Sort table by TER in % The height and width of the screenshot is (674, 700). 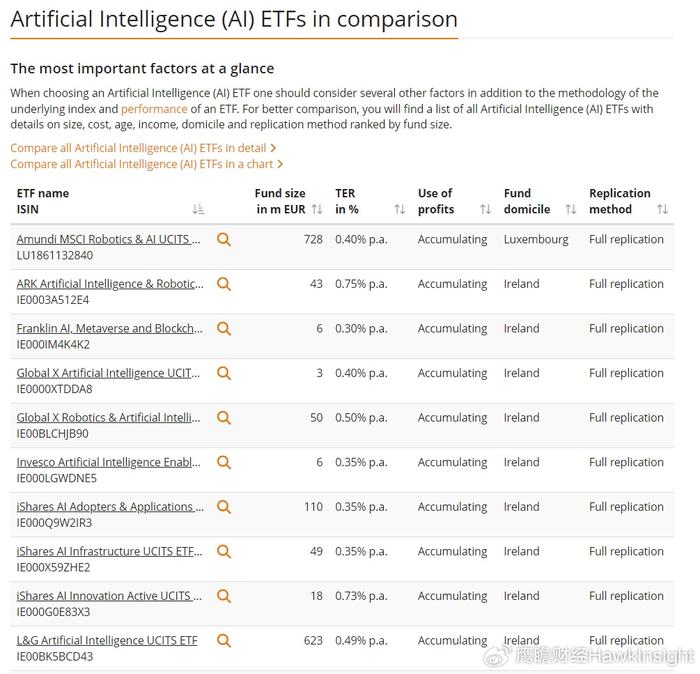coord(400,209)
